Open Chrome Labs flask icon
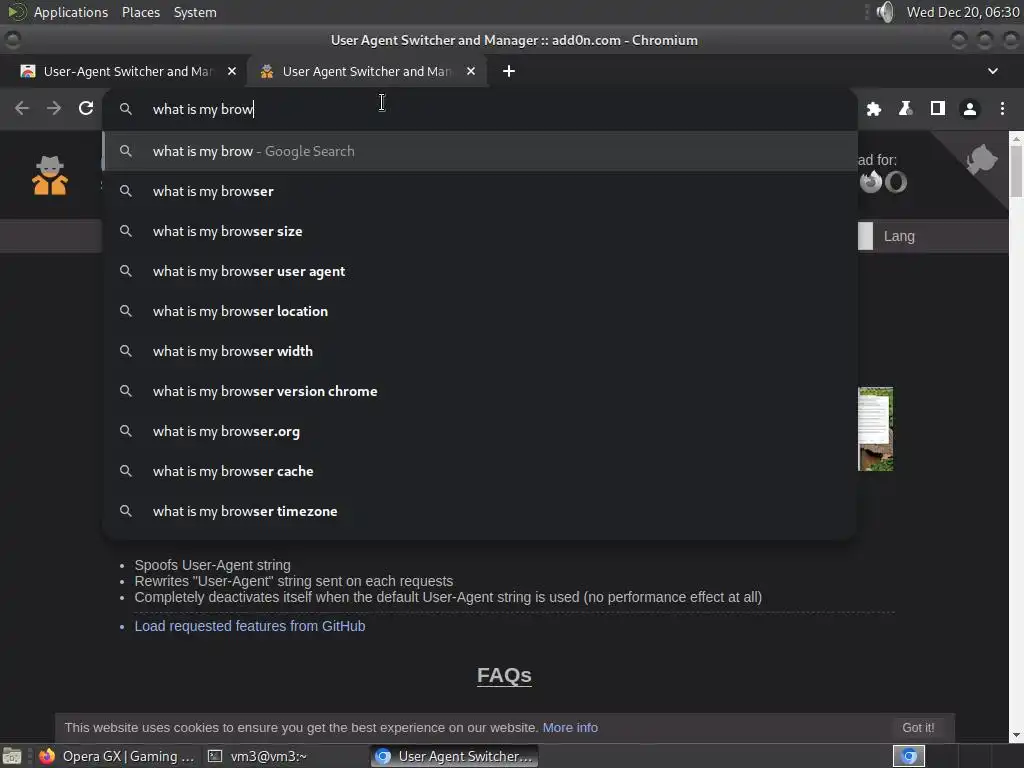 coord(905,109)
